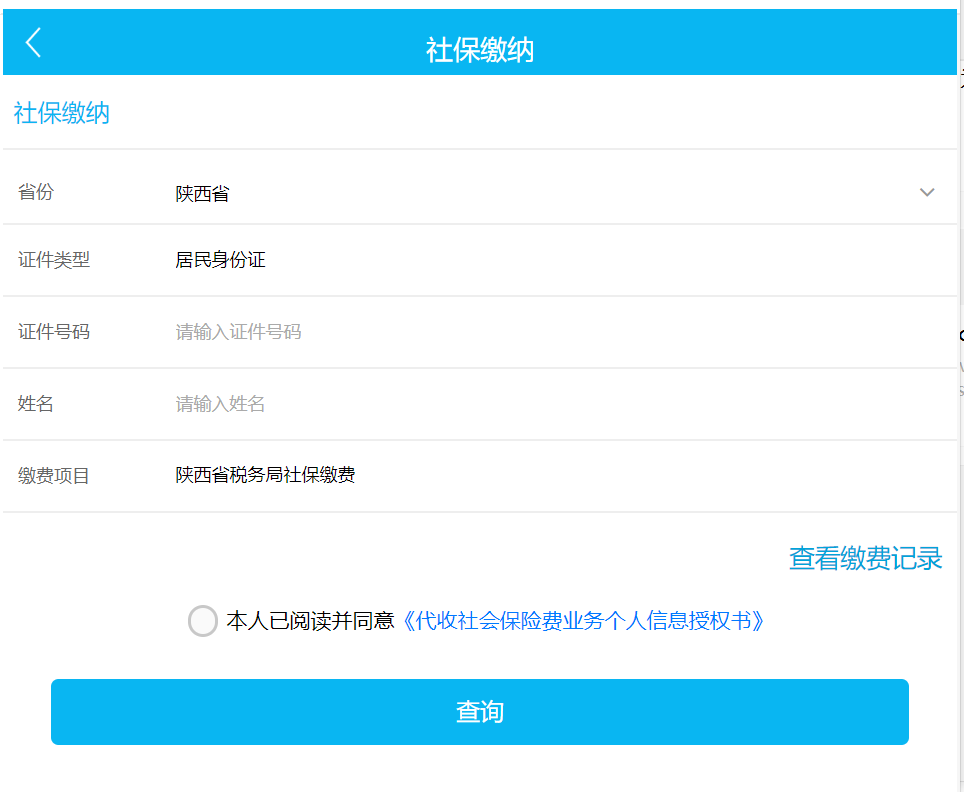
Task: Select the 陕西省 province value
Action: pyautogui.click(x=202, y=194)
